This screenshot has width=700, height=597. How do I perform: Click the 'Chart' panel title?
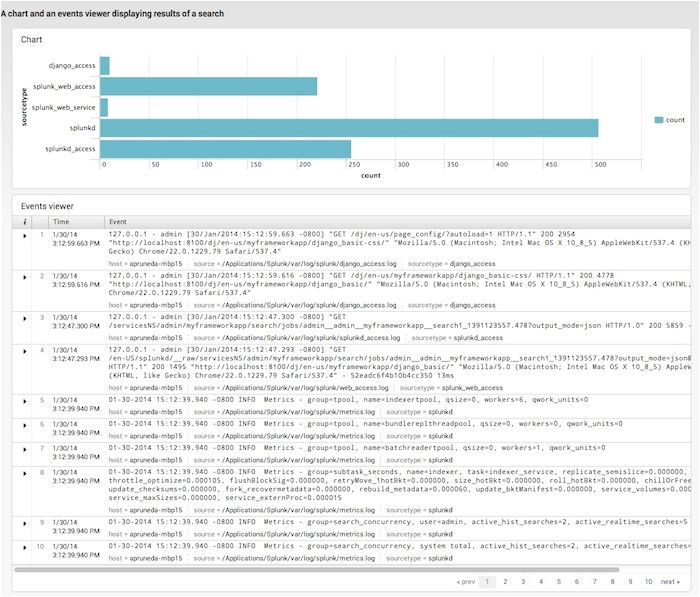coord(31,40)
